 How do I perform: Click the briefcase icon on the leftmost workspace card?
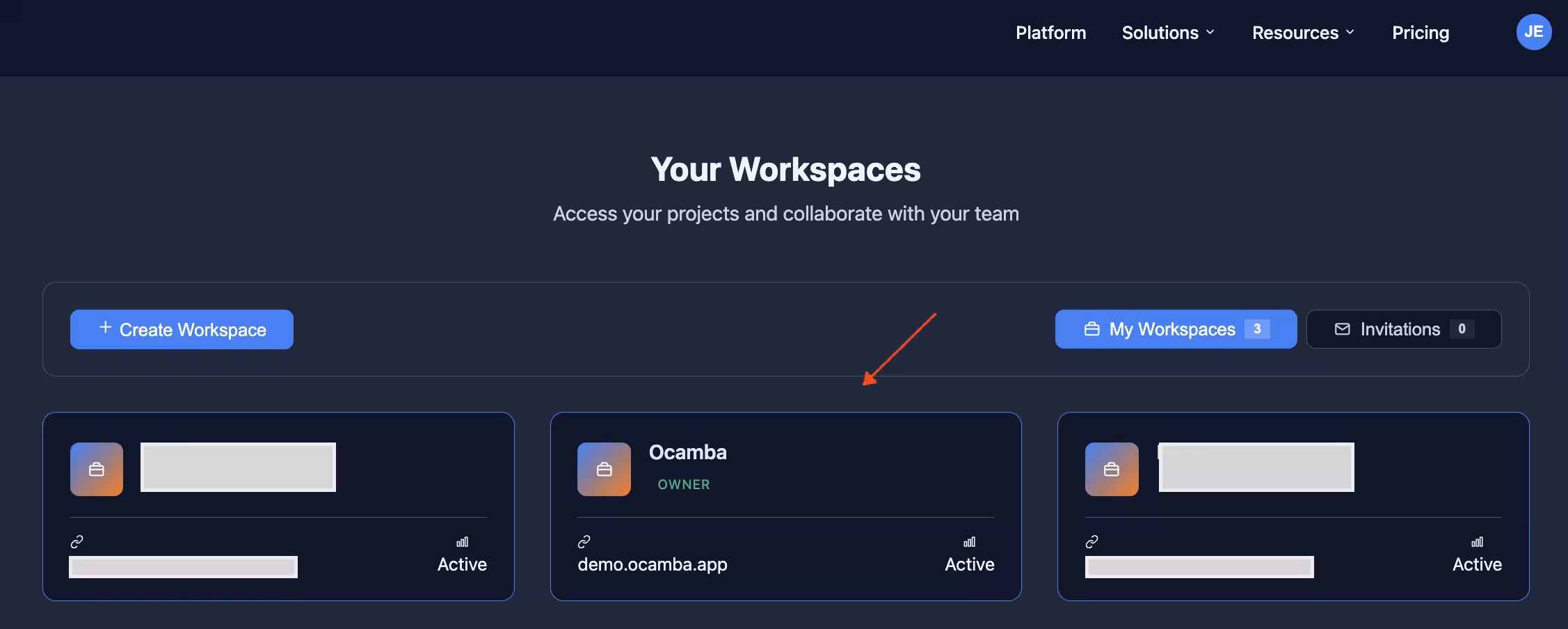tap(96, 469)
